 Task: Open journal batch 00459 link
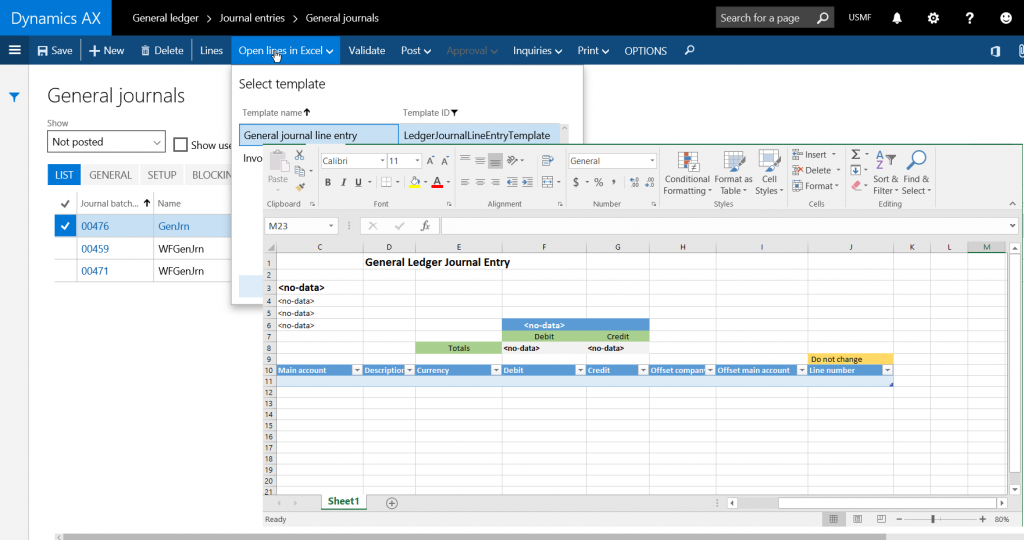pos(95,249)
